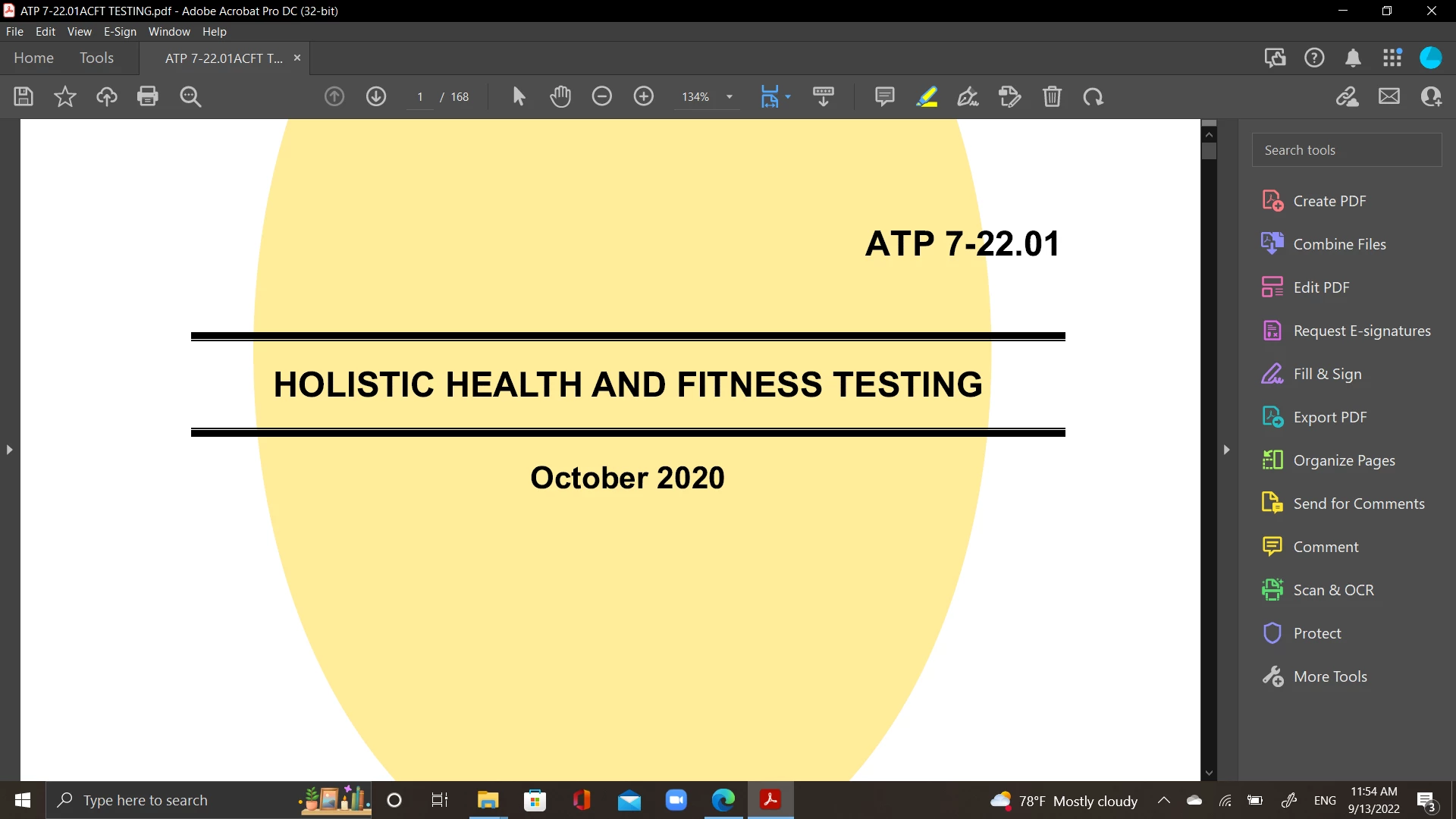Open the E-Sign menu
The height and width of the screenshot is (819, 1456).
(120, 32)
